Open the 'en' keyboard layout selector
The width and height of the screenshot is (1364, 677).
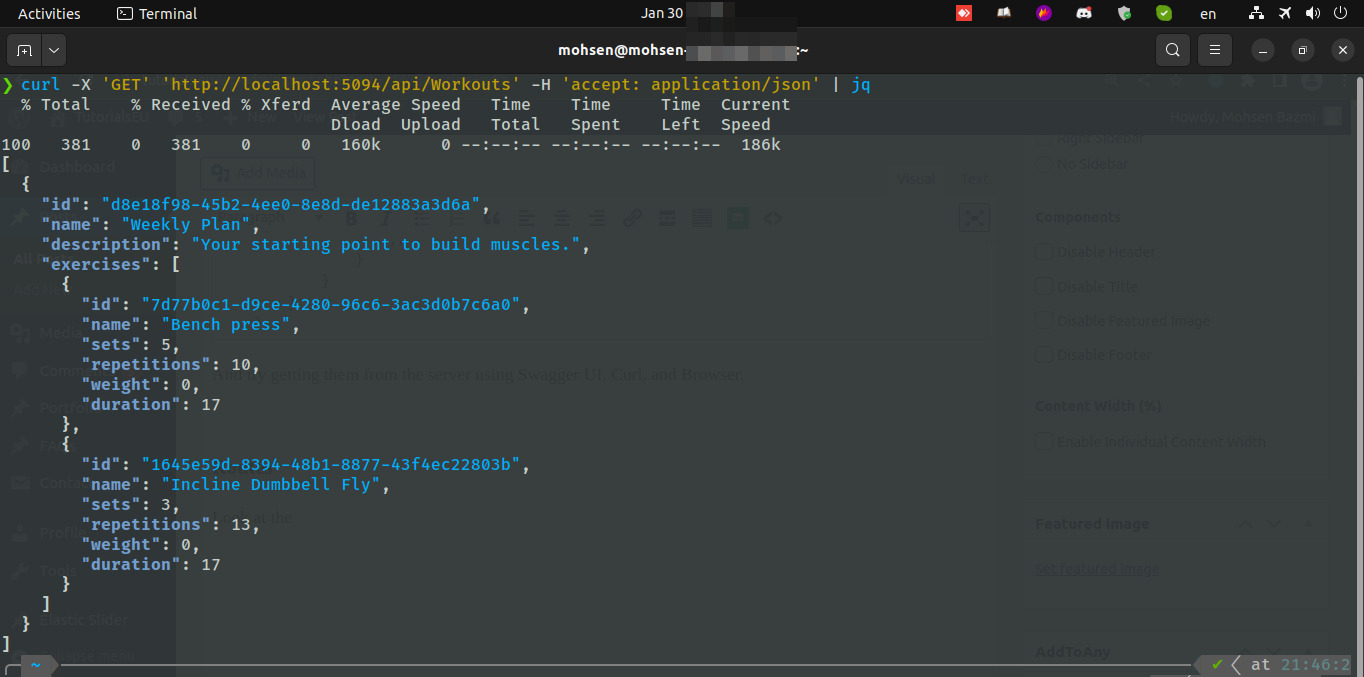pyautogui.click(x=1208, y=14)
